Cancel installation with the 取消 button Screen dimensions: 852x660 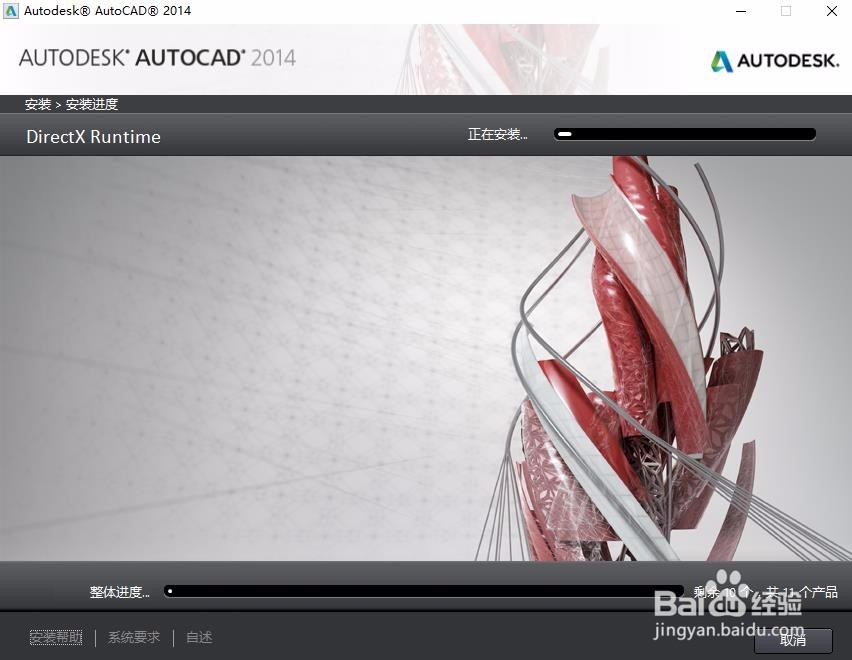click(793, 640)
